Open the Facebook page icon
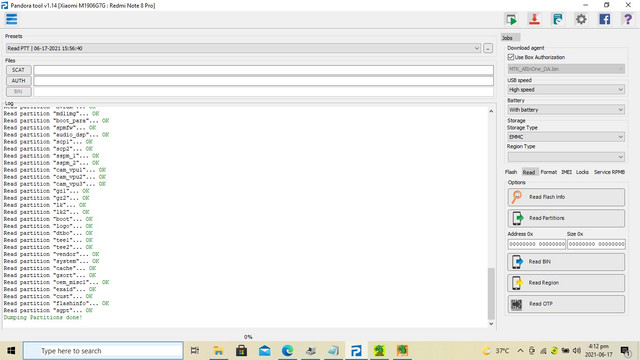Image resolution: width=640 pixels, height=360 pixels. [x=604, y=19]
